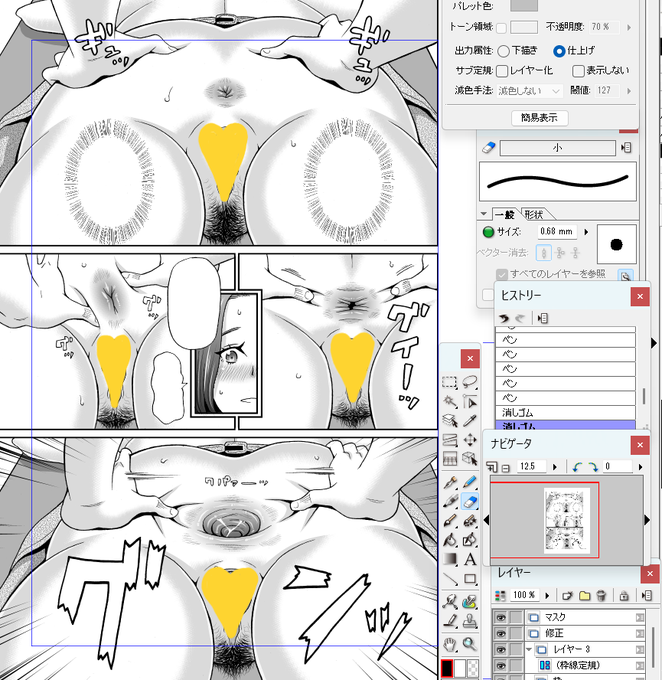Select the magnifier zoom tool
Image resolution: width=662 pixels, height=680 pixels.
point(470,644)
